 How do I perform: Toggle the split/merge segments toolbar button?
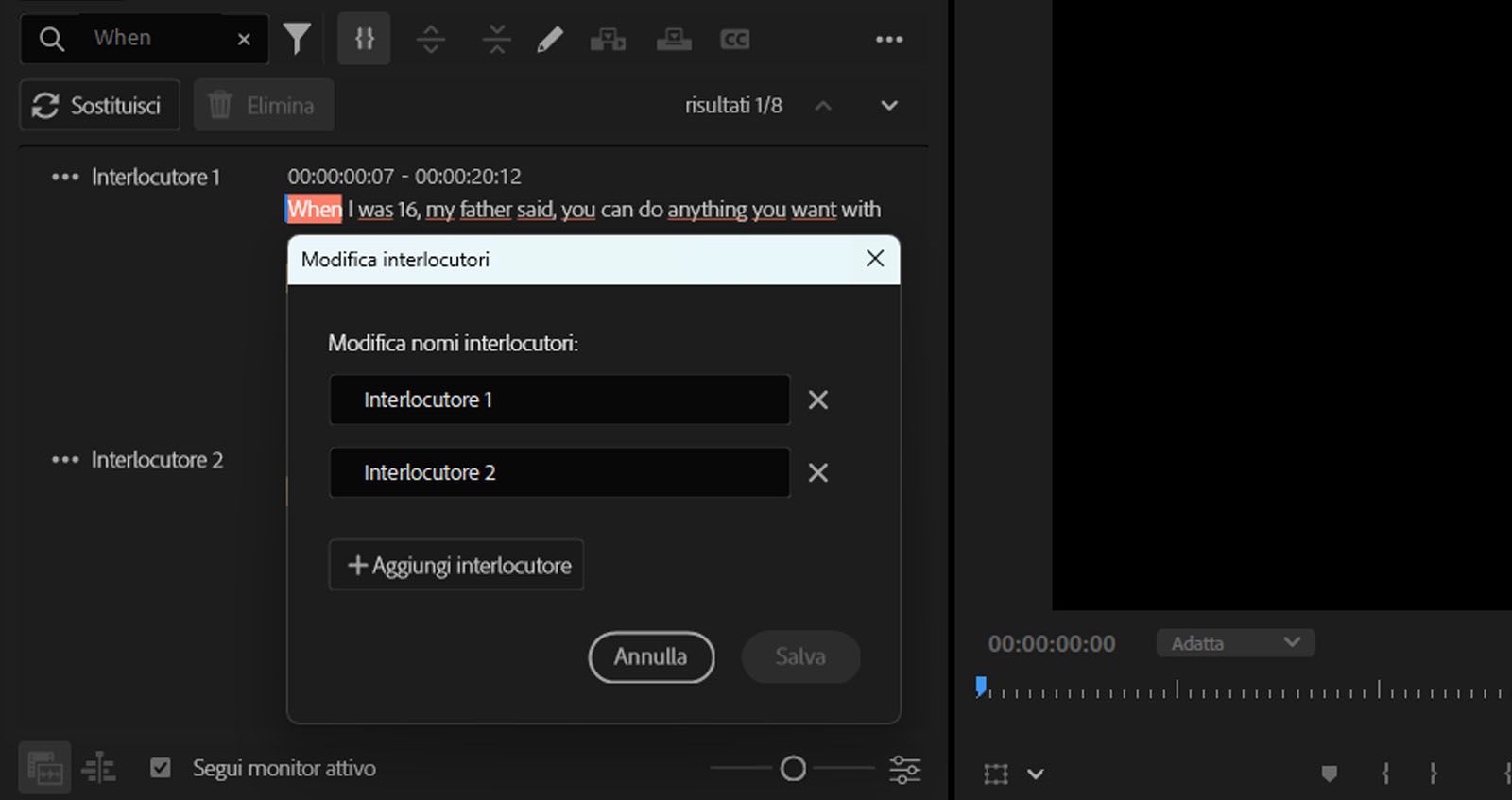click(x=365, y=39)
